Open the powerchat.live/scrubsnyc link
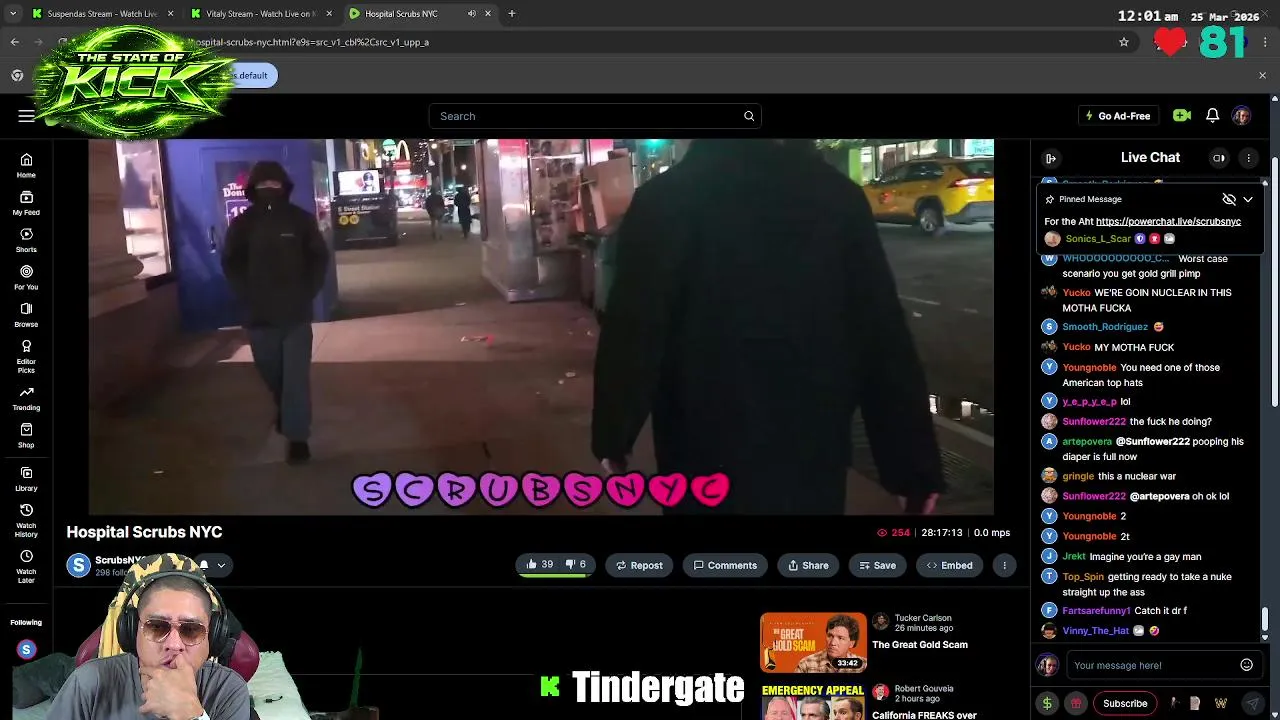Screen dimensions: 1280x720 [x=1168, y=221]
